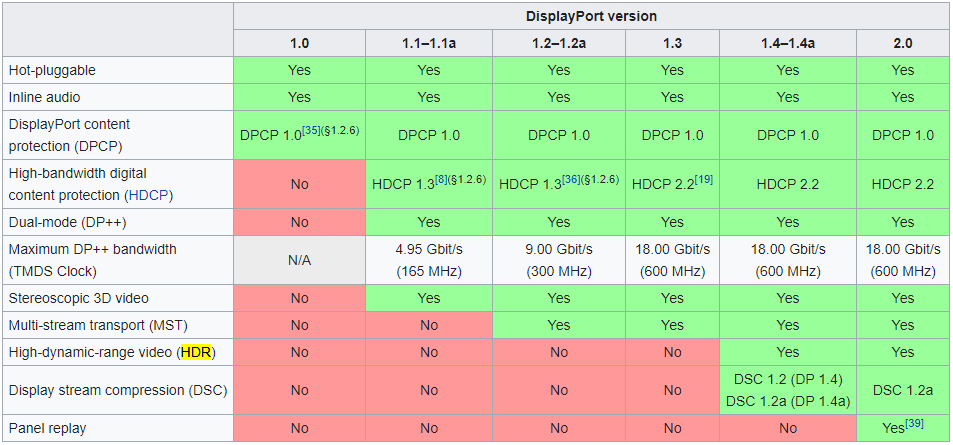The image size is (953, 445).
Task: Click the 1.2–1.2a column header
Action: pos(559,44)
